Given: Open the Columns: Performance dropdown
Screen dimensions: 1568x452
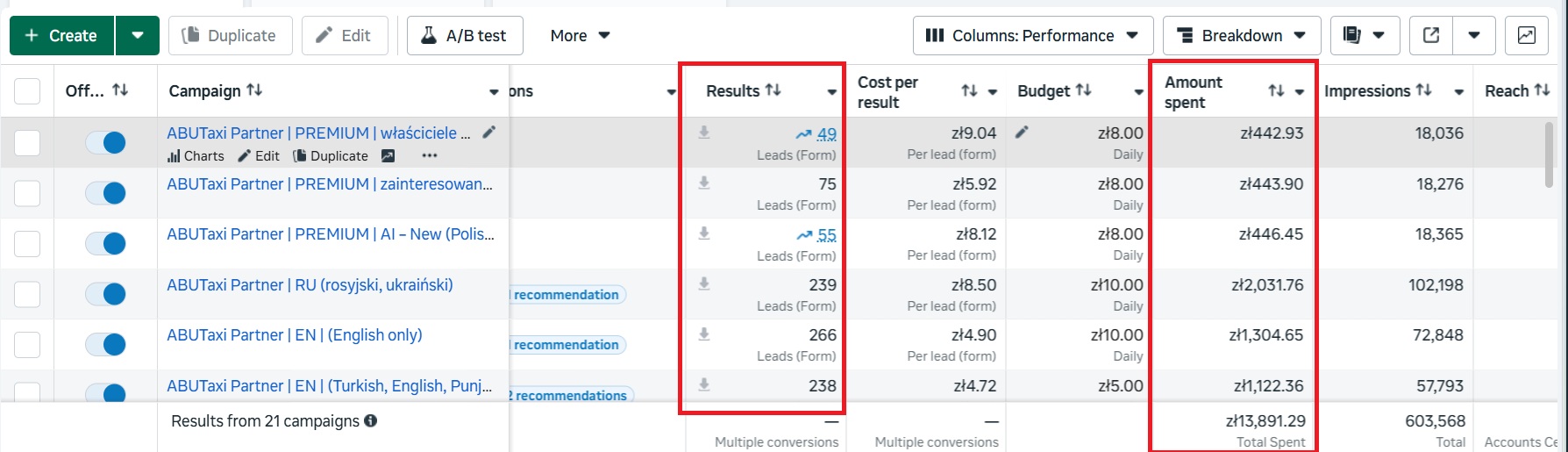Looking at the screenshot, I should pyautogui.click(x=1031, y=35).
